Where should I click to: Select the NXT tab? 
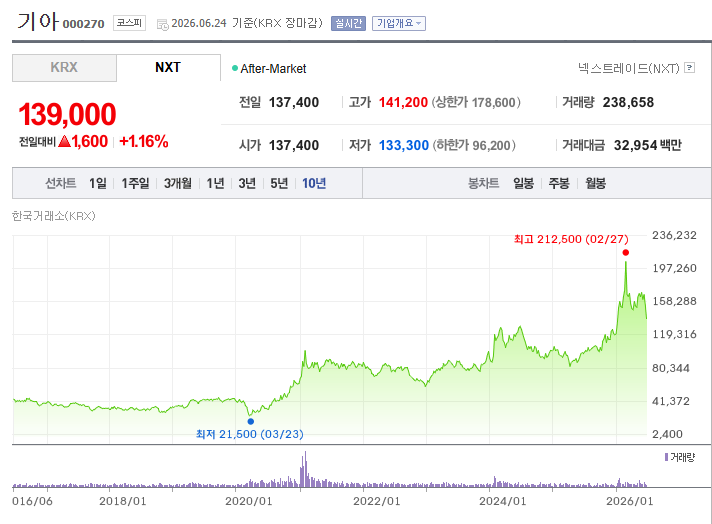168,68
